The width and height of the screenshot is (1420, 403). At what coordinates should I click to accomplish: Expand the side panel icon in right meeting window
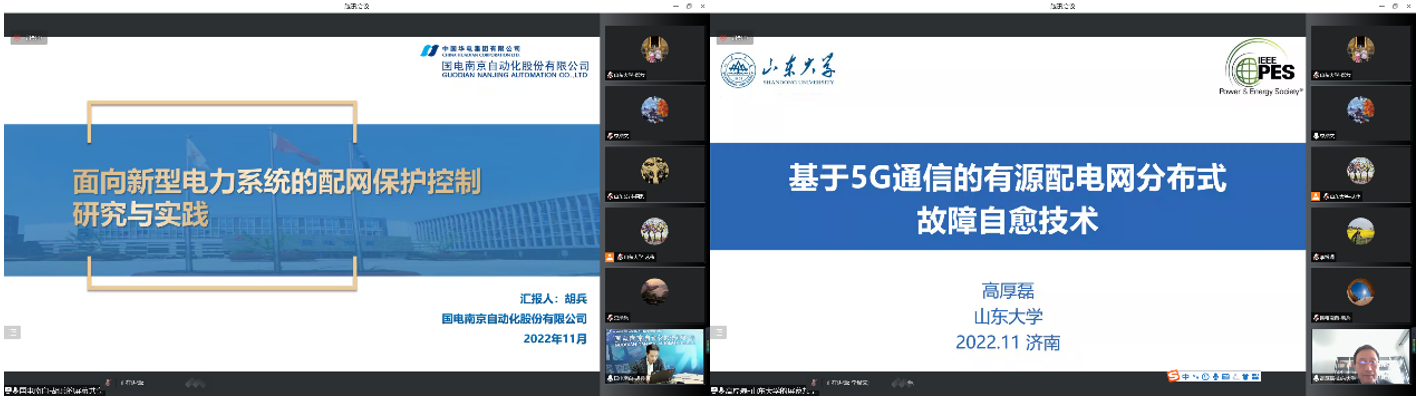pyautogui.click(x=717, y=332)
